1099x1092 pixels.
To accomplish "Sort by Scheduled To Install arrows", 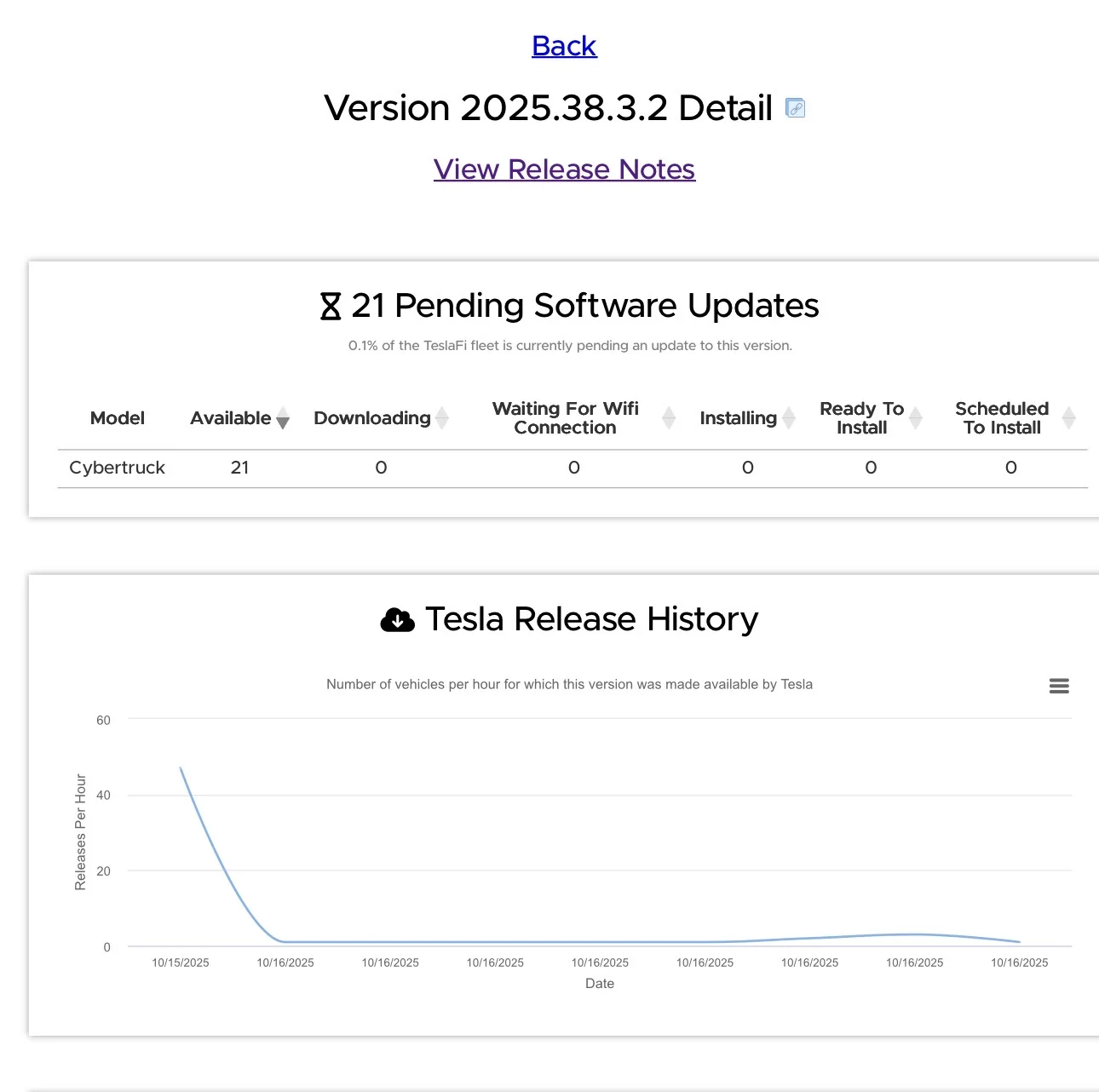I will click(1069, 418).
